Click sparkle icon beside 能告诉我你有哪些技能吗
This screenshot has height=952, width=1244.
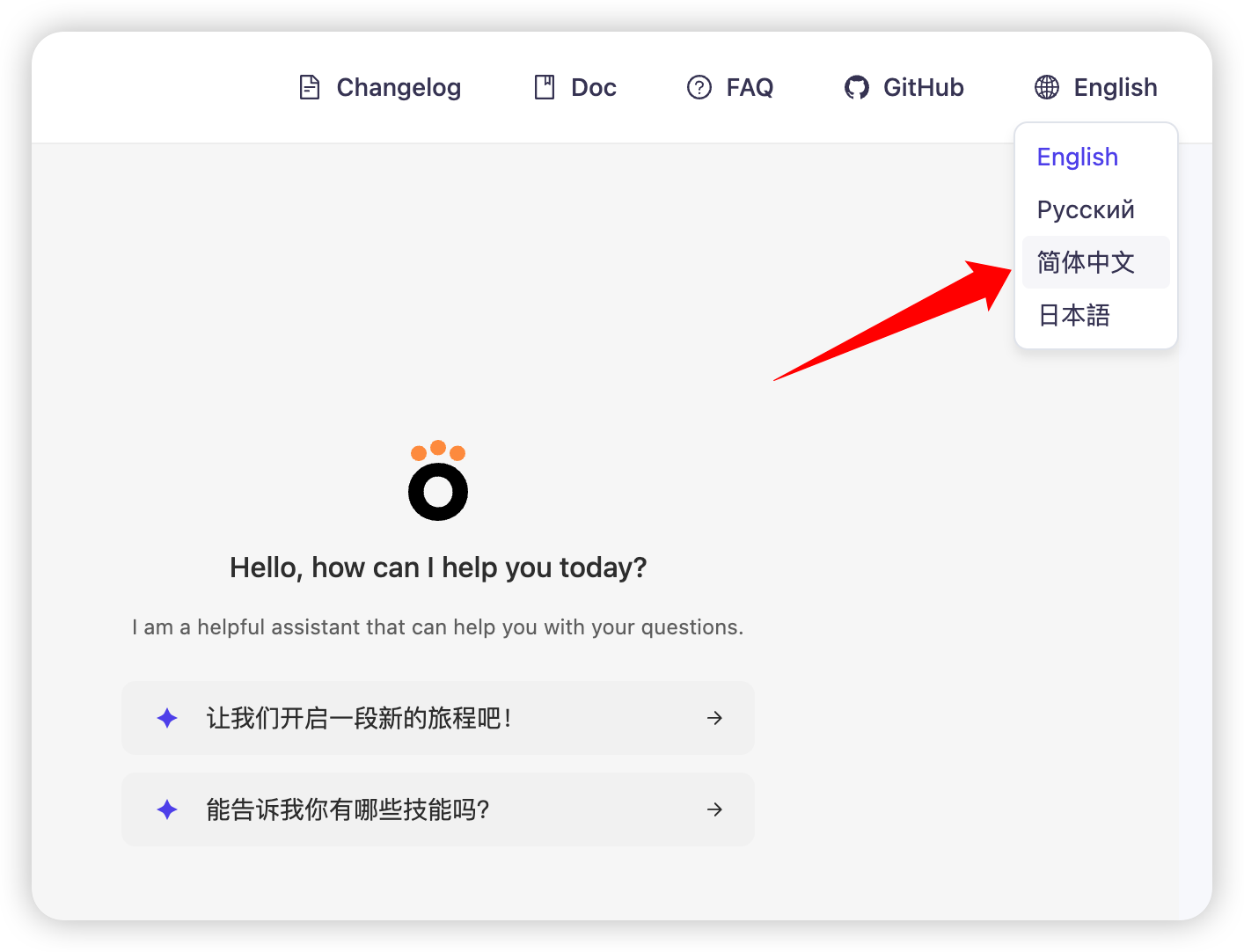[x=167, y=809]
